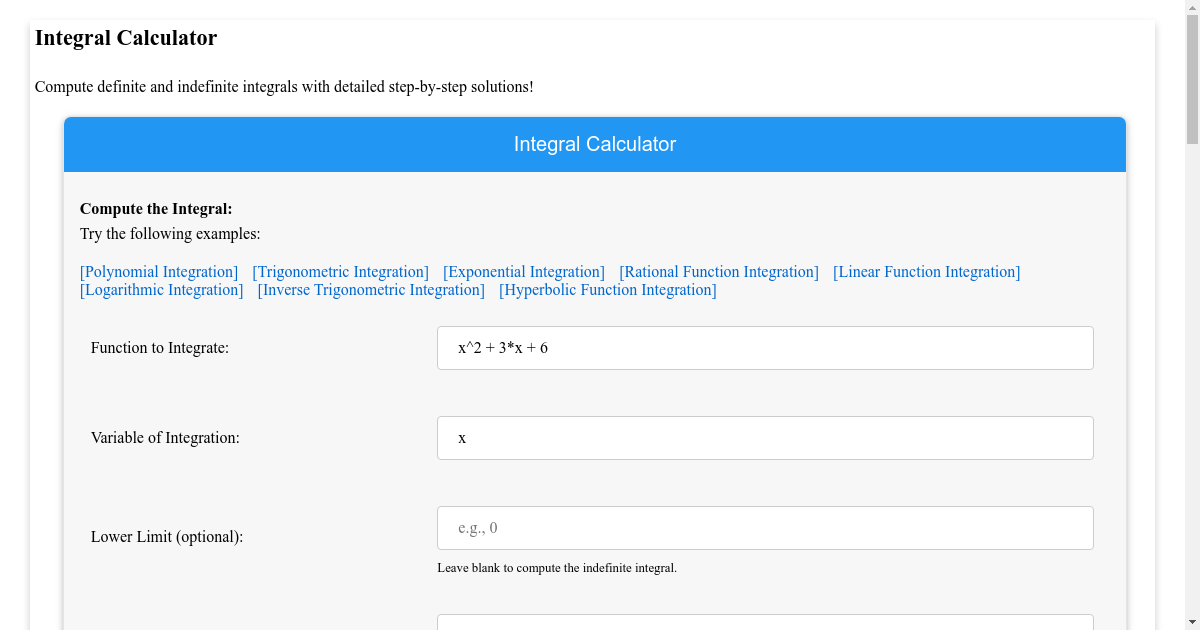Click the indefinite integral helper text
The image size is (1200, 630).
tap(555, 567)
